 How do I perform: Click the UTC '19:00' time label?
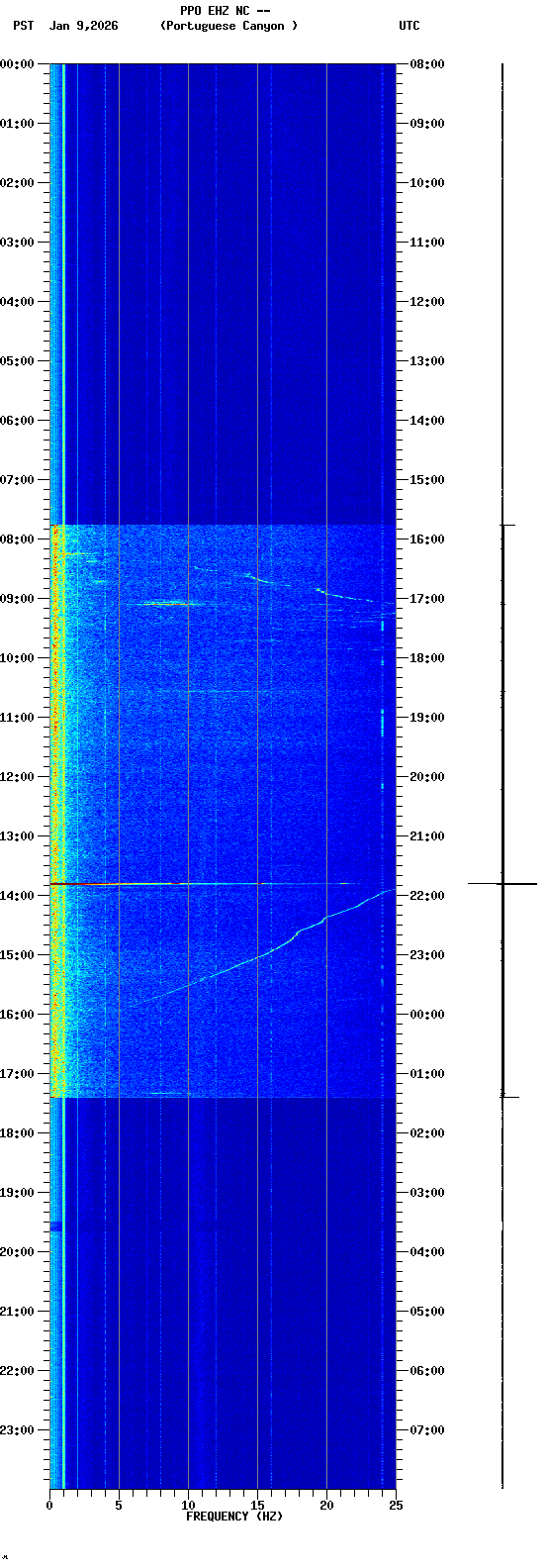[427, 718]
